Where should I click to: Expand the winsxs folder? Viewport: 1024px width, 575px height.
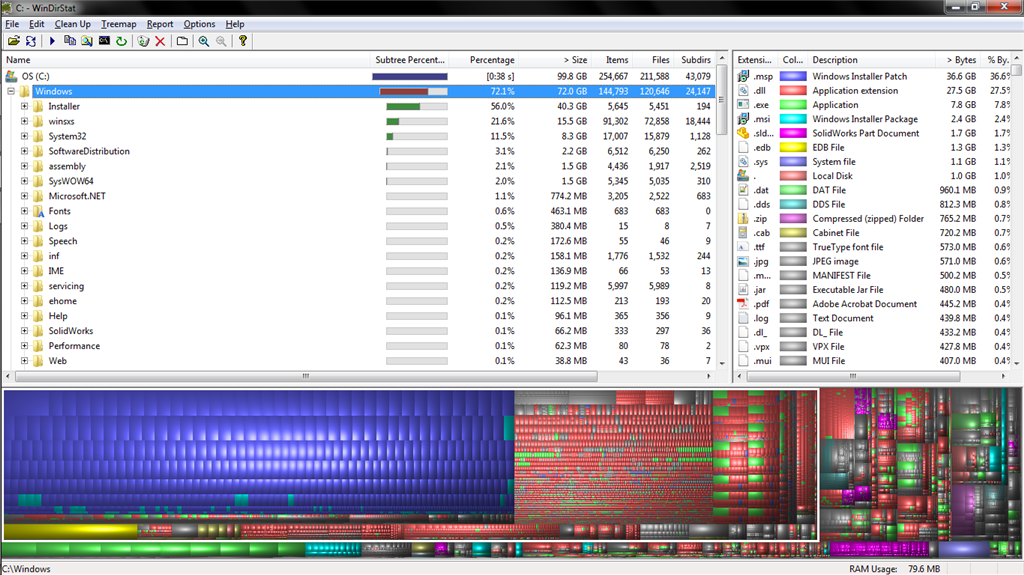24,121
